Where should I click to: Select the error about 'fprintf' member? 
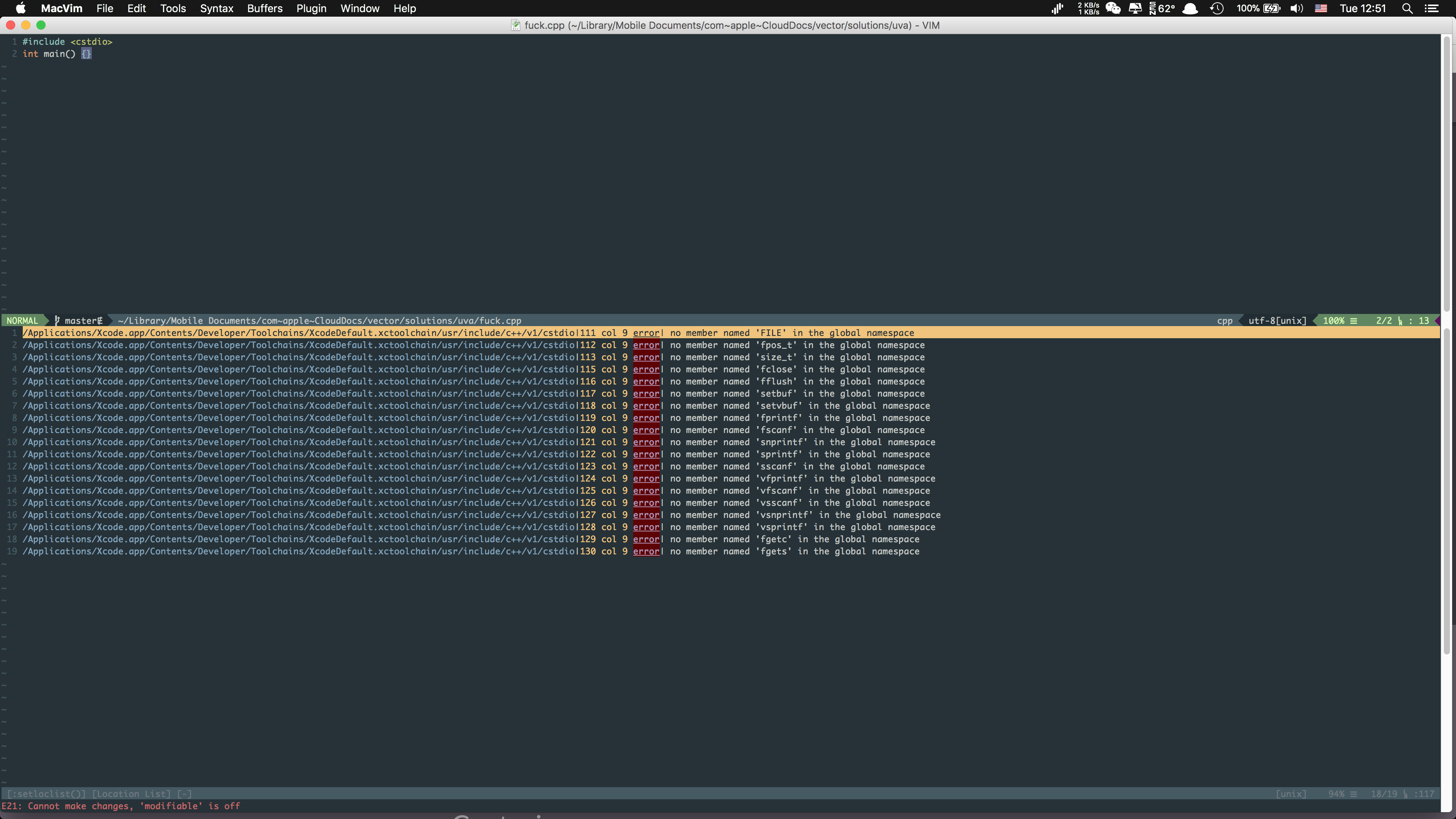coord(477,418)
